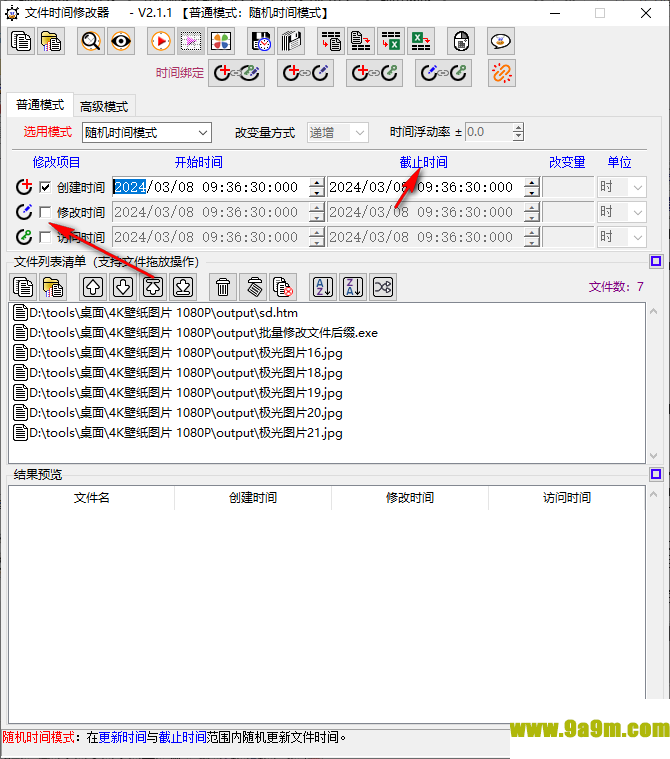Image resolution: width=670 pixels, height=759 pixels.
Task: Open the 改变量方式 dropdown showing 递增
Action: [337, 133]
